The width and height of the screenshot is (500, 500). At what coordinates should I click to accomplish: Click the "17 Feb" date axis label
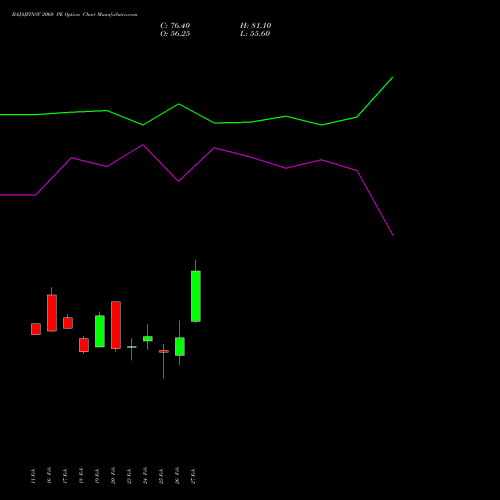click(65, 475)
